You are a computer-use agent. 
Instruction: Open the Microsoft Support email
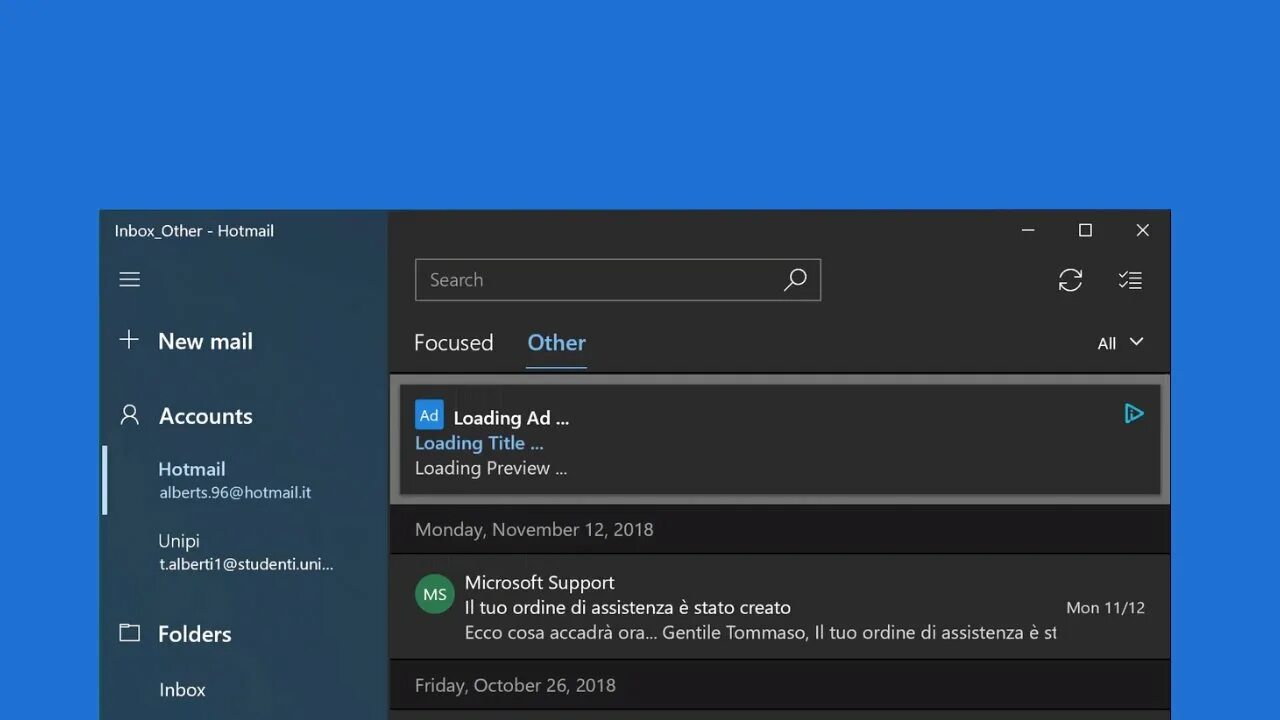coord(780,607)
